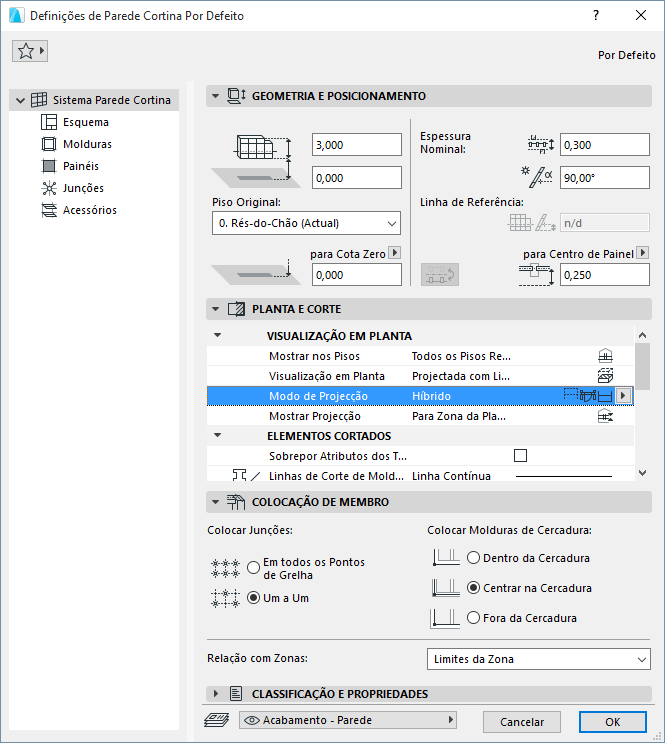Click the para Cota Zero value field
This screenshot has width=665, height=743.
pyautogui.click(x=356, y=275)
